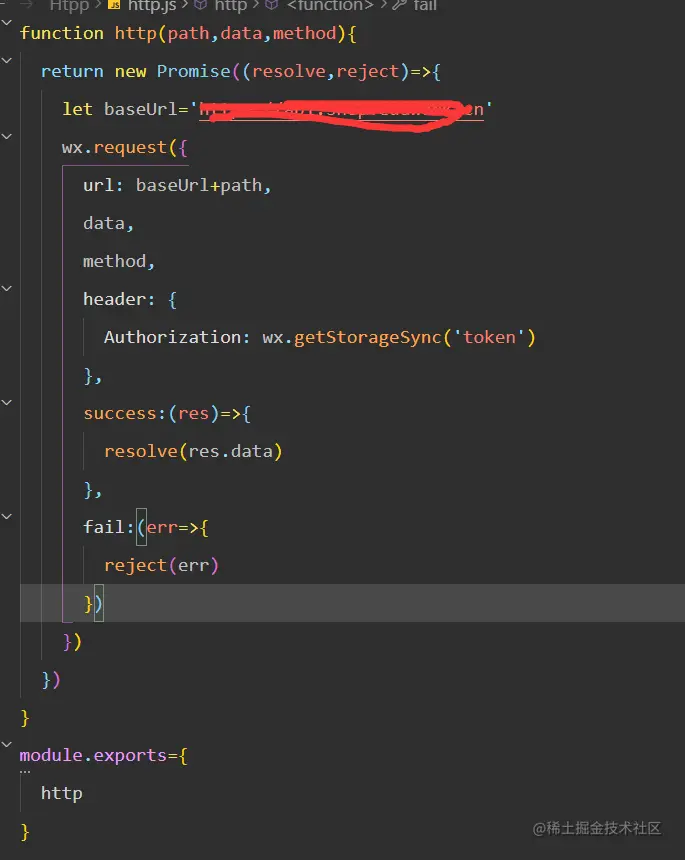Click the 'getStorageSync' method name
This screenshot has height=860, width=685.
pos(367,337)
